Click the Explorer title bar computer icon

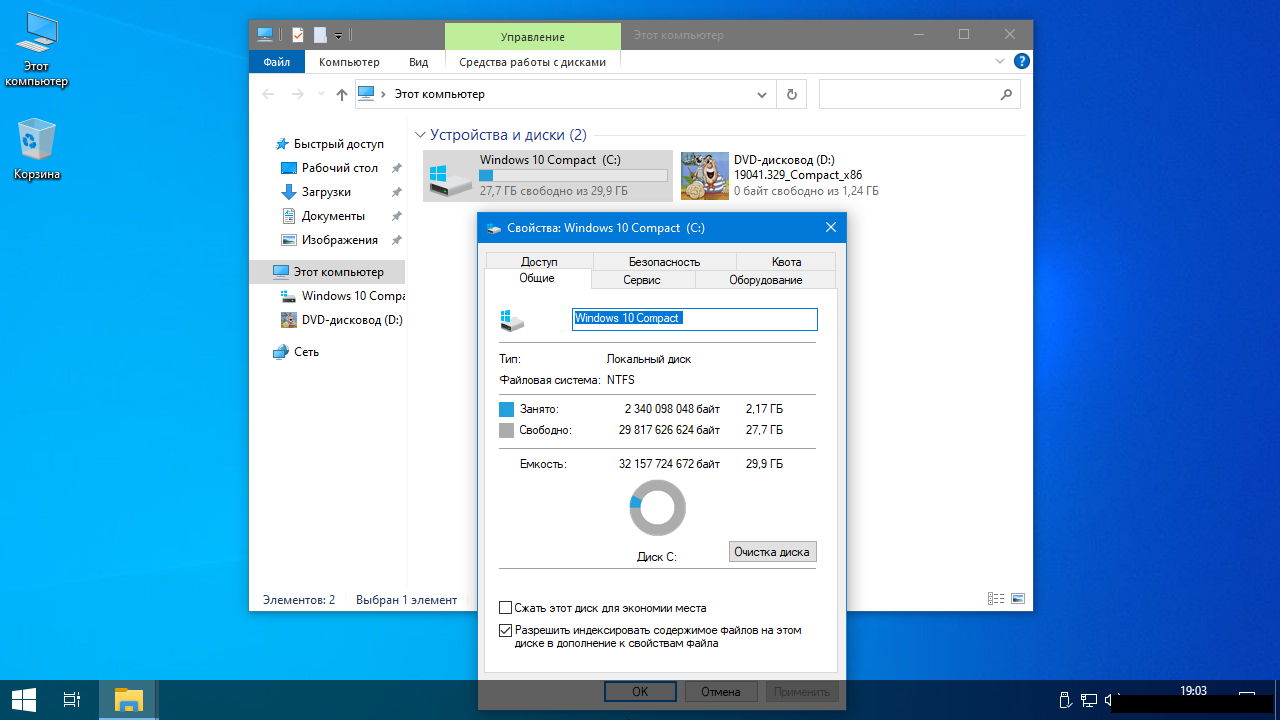point(265,35)
